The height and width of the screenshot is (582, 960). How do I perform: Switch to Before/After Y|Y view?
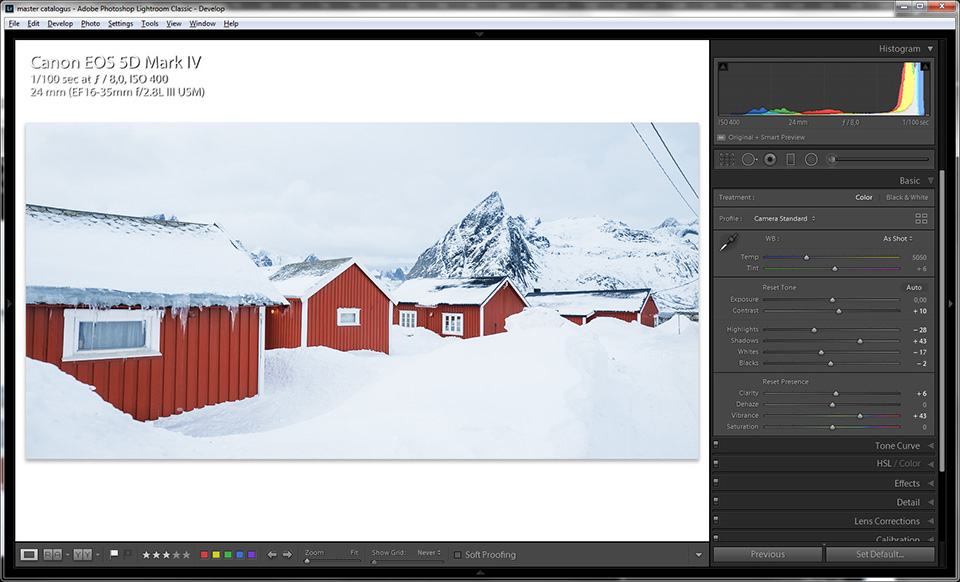(x=83, y=554)
